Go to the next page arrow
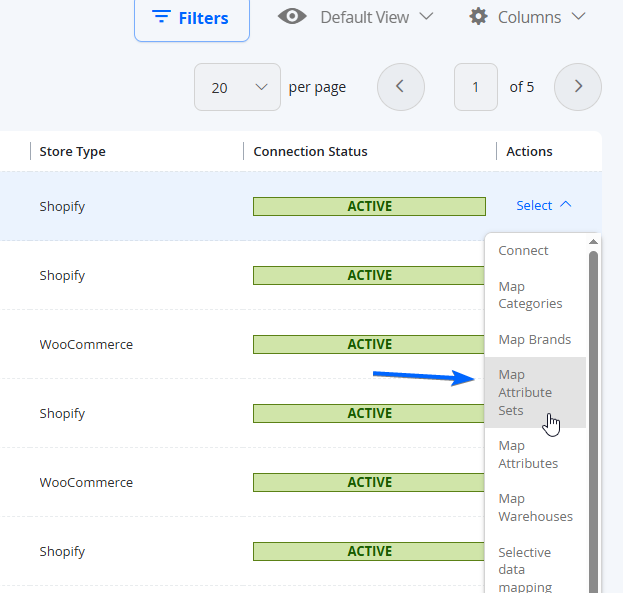 click(578, 87)
